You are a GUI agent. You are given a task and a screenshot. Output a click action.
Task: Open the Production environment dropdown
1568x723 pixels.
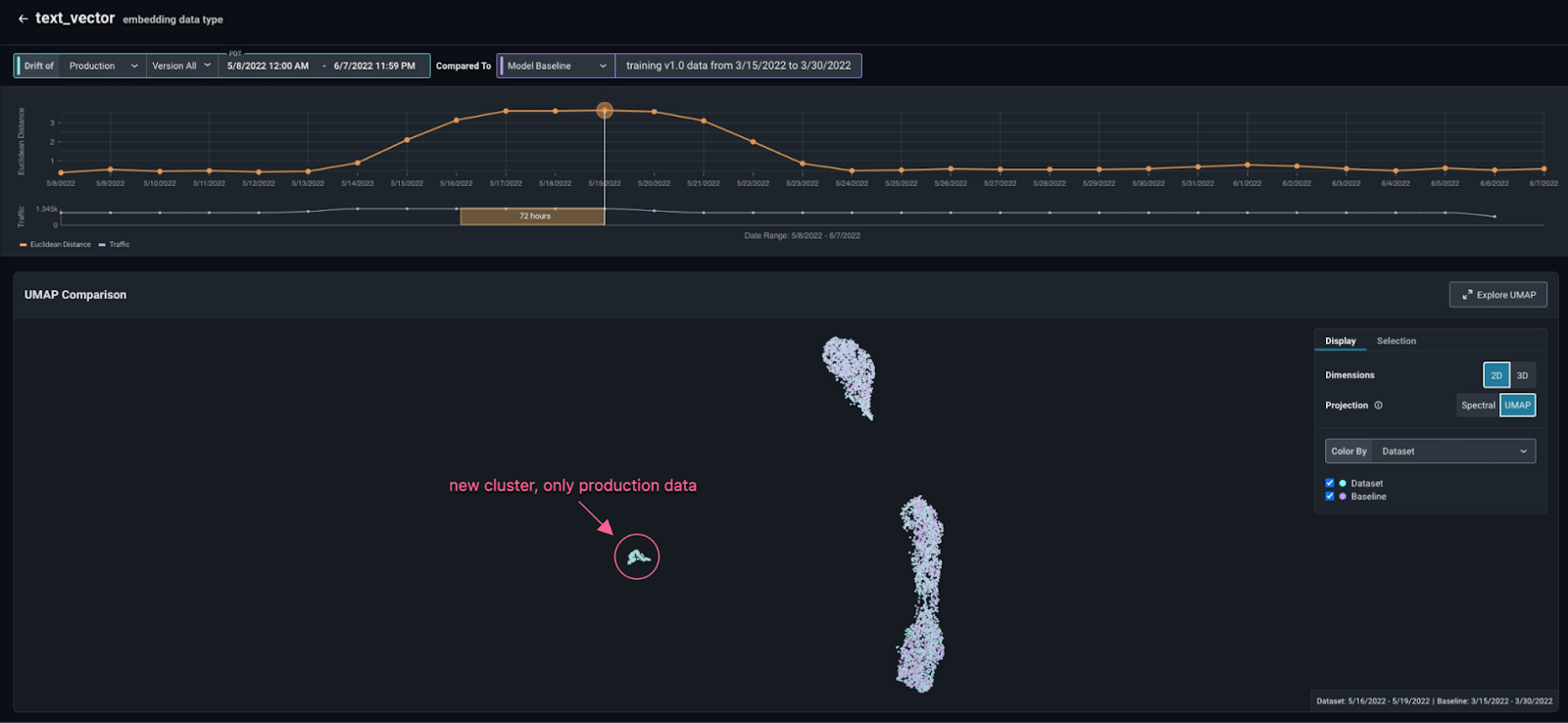coord(103,66)
